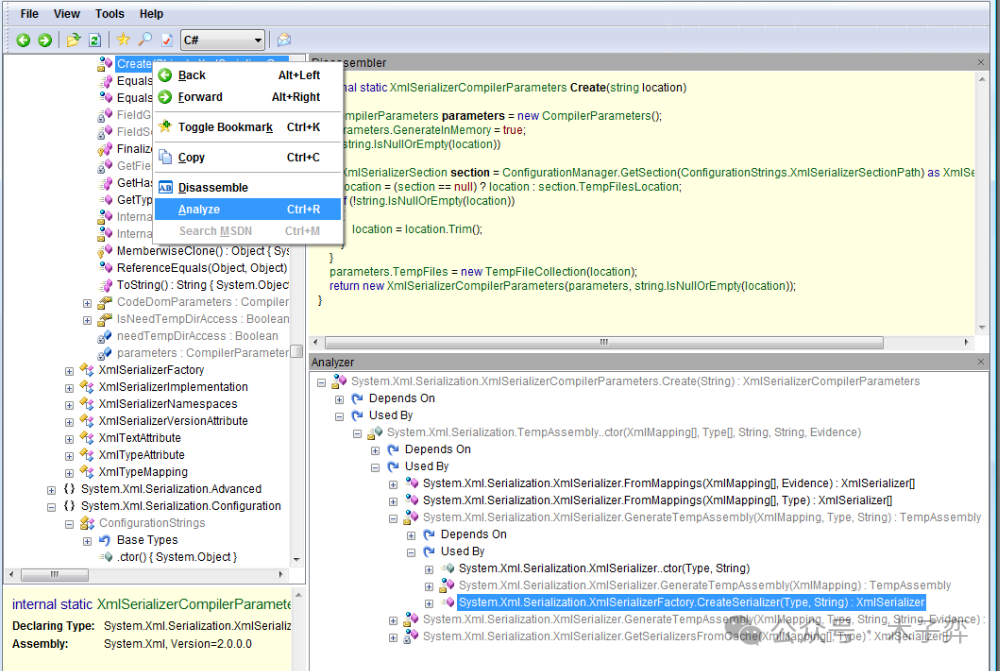Viewport: 1000px width, 671px height.
Task: Click the Refresh icon in toolbar
Action: pyautogui.click(x=95, y=40)
